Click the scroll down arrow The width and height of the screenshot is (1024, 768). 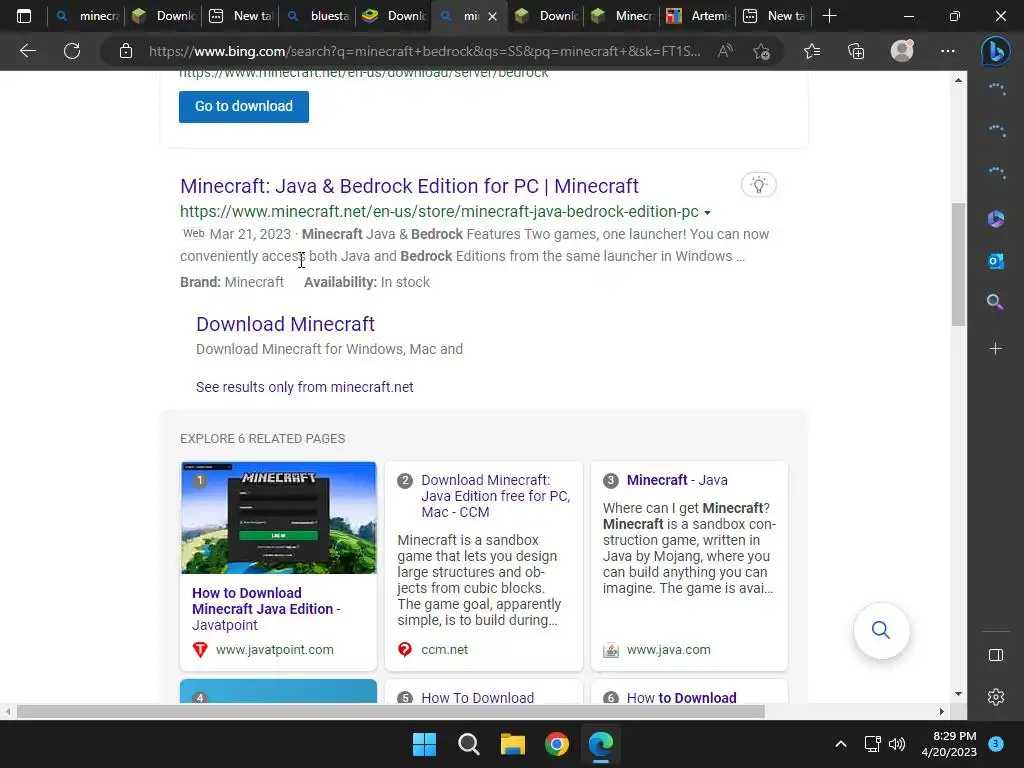click(958, 694)
